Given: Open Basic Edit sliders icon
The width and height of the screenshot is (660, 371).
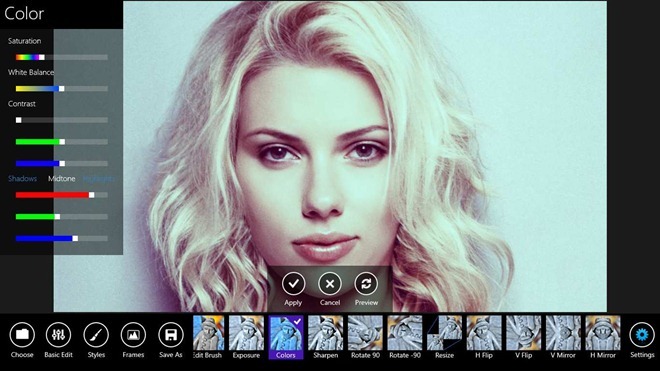Looking at the screenshot, I should click(59, 335).
